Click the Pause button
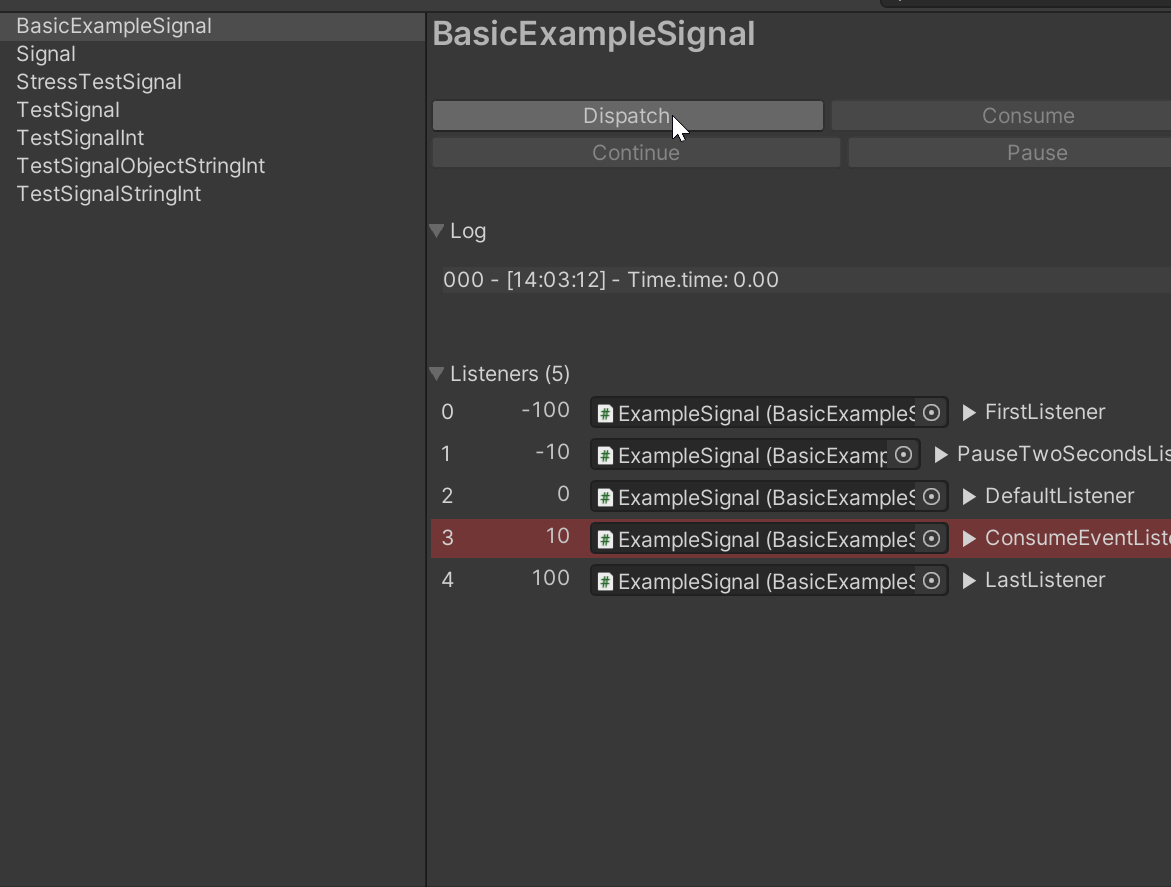Viewport: 1171px width, 887px height. (x=1036, y=153)
